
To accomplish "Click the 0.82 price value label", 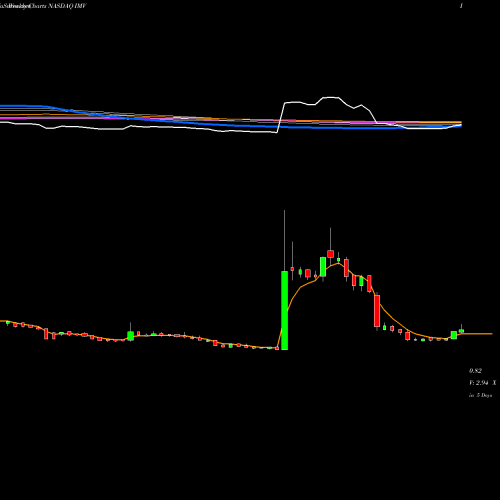I will (x=475, y=371).
